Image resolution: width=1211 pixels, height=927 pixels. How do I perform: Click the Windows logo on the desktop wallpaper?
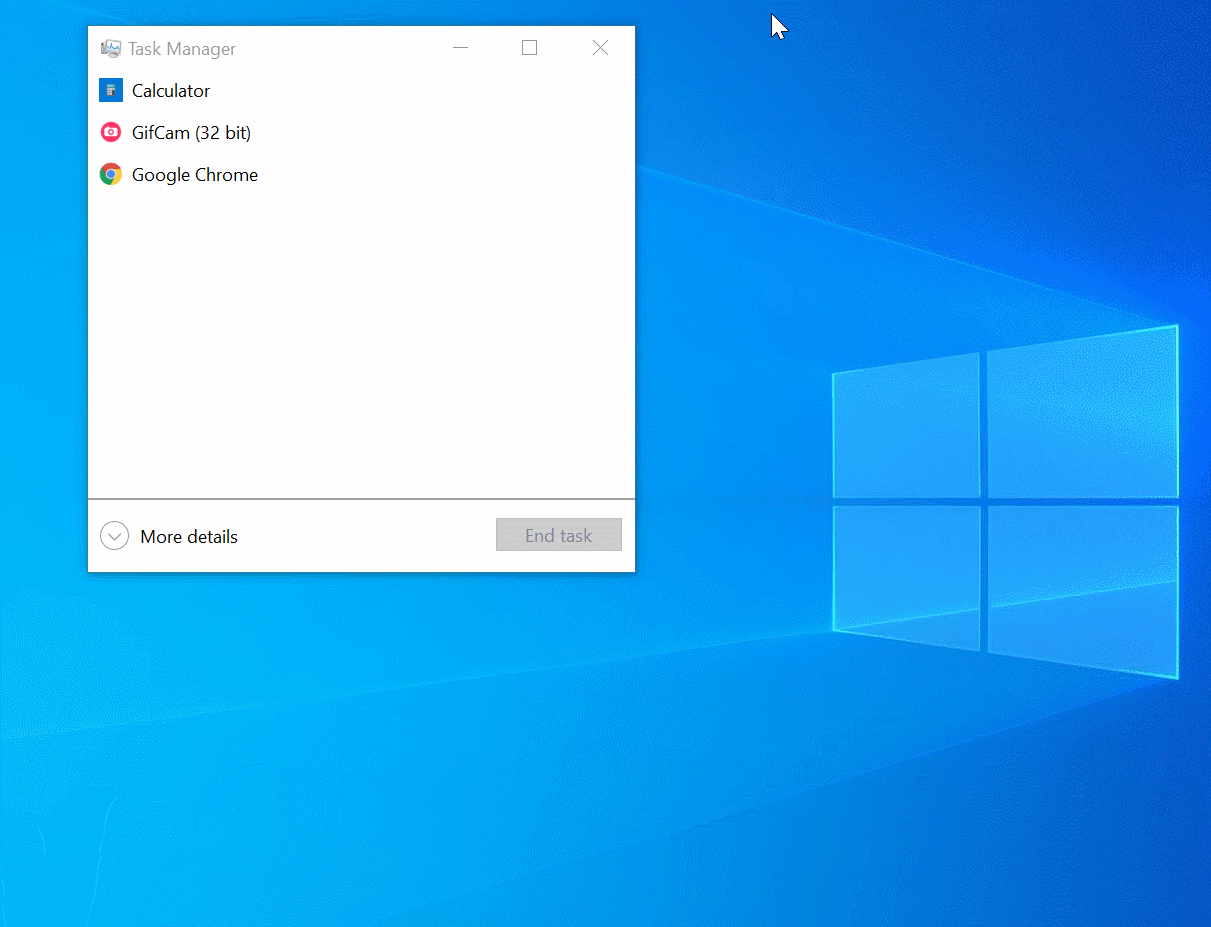point(1004,500)
